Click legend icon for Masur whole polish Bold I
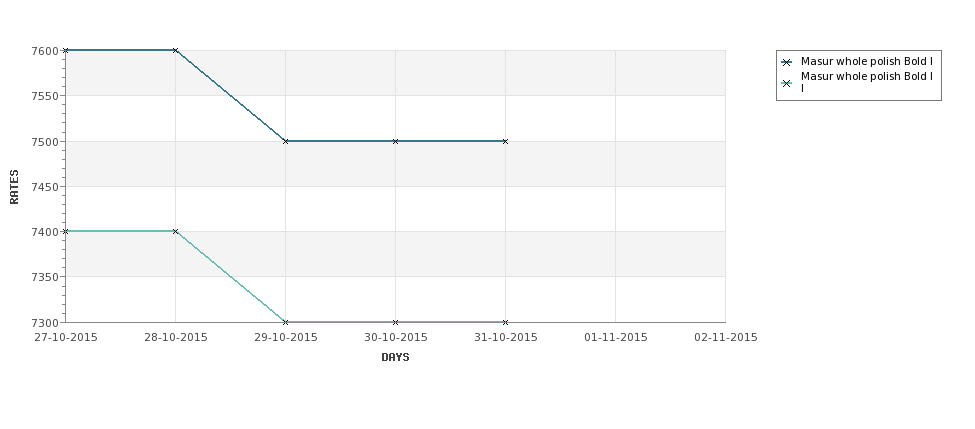 coord(787,62)
